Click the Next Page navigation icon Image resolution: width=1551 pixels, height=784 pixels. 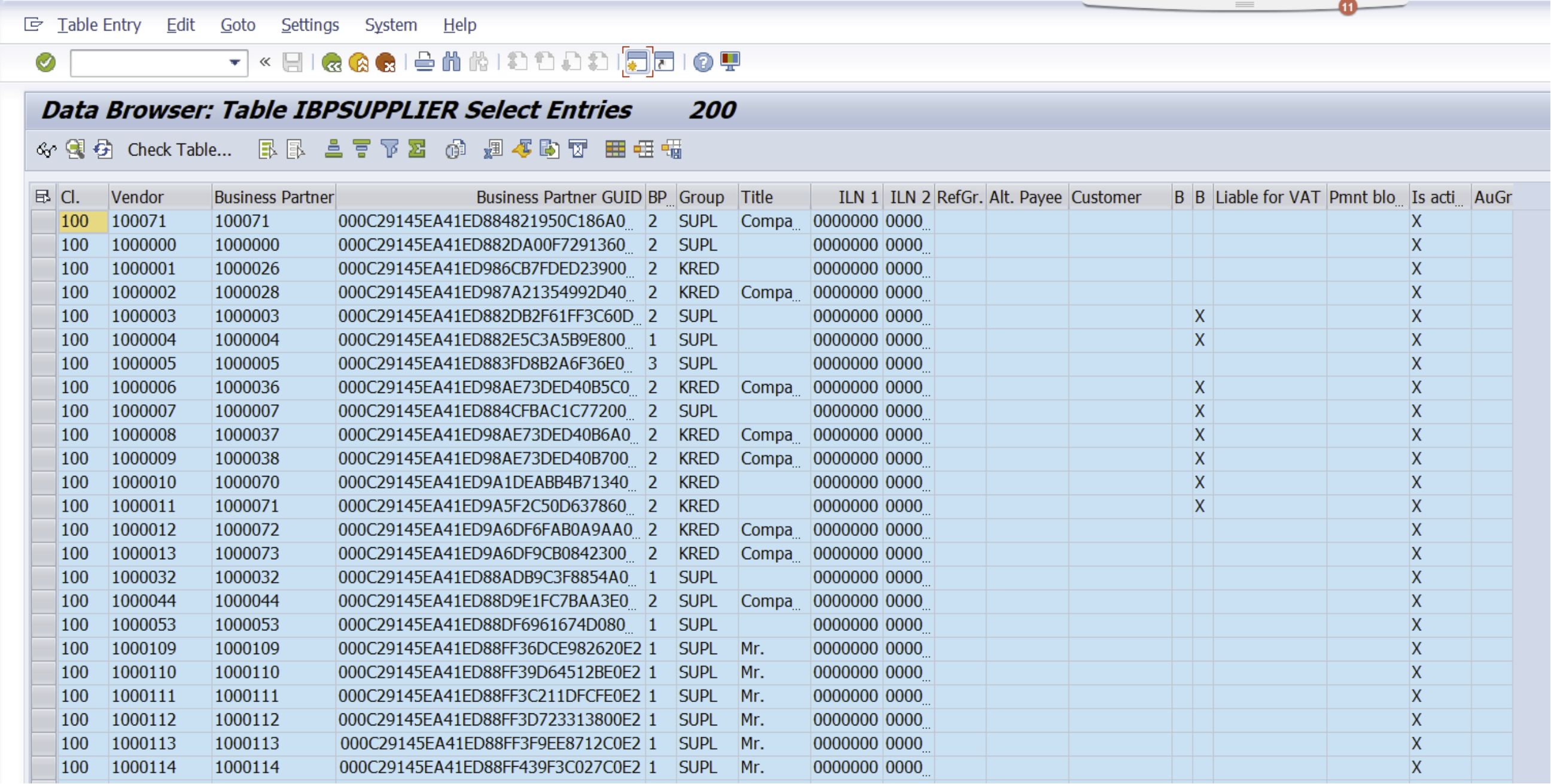571,62
